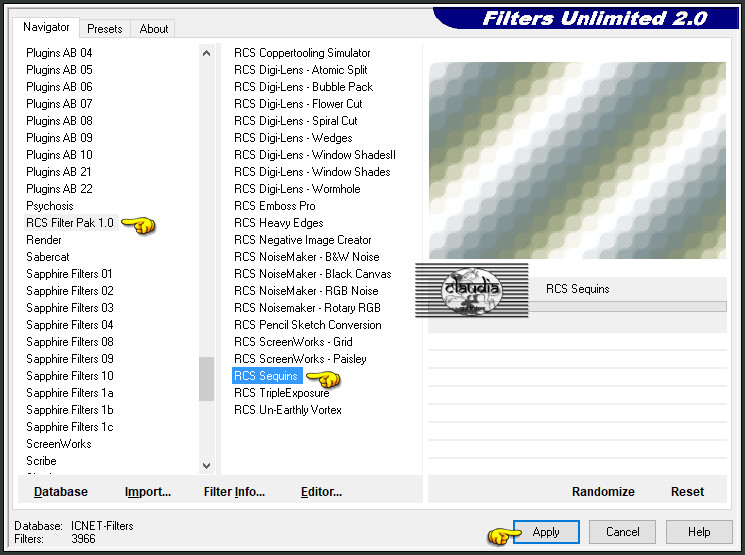
Task: Select RCS Filter Pak 1.0 category
Action: click(x=70, y=223)
